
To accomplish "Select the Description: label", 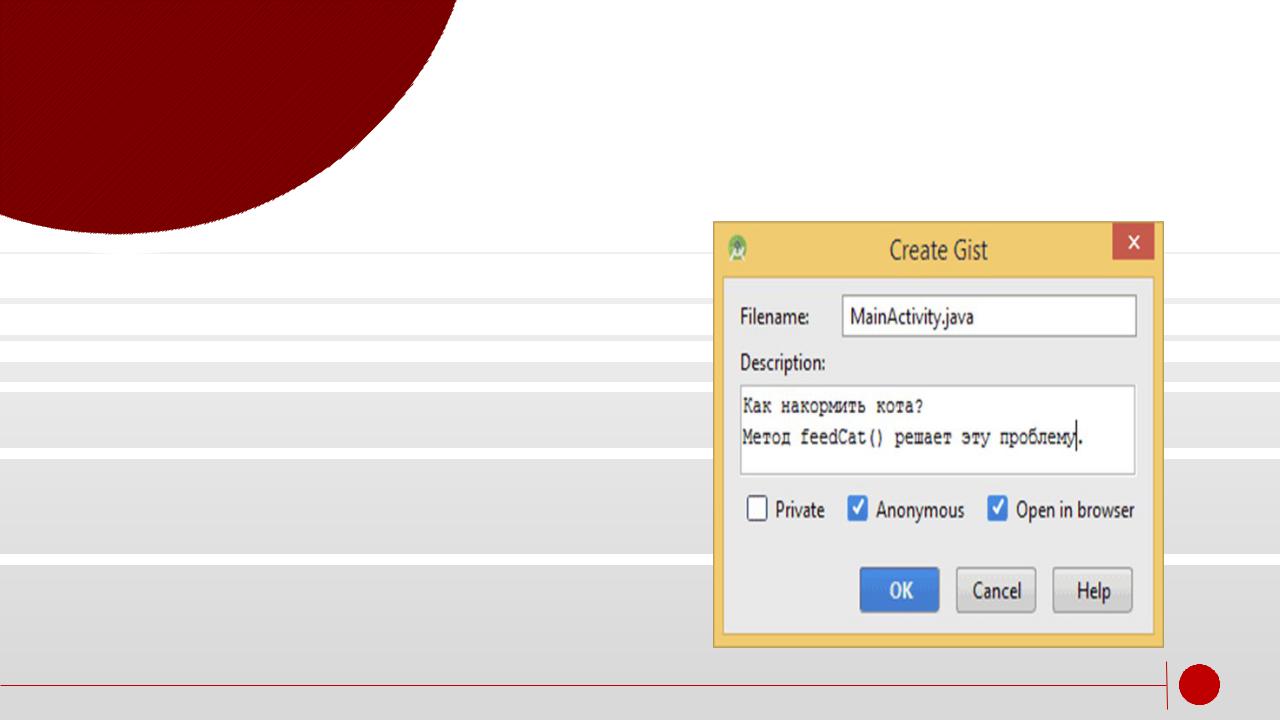I will click(x=782, y=363).
